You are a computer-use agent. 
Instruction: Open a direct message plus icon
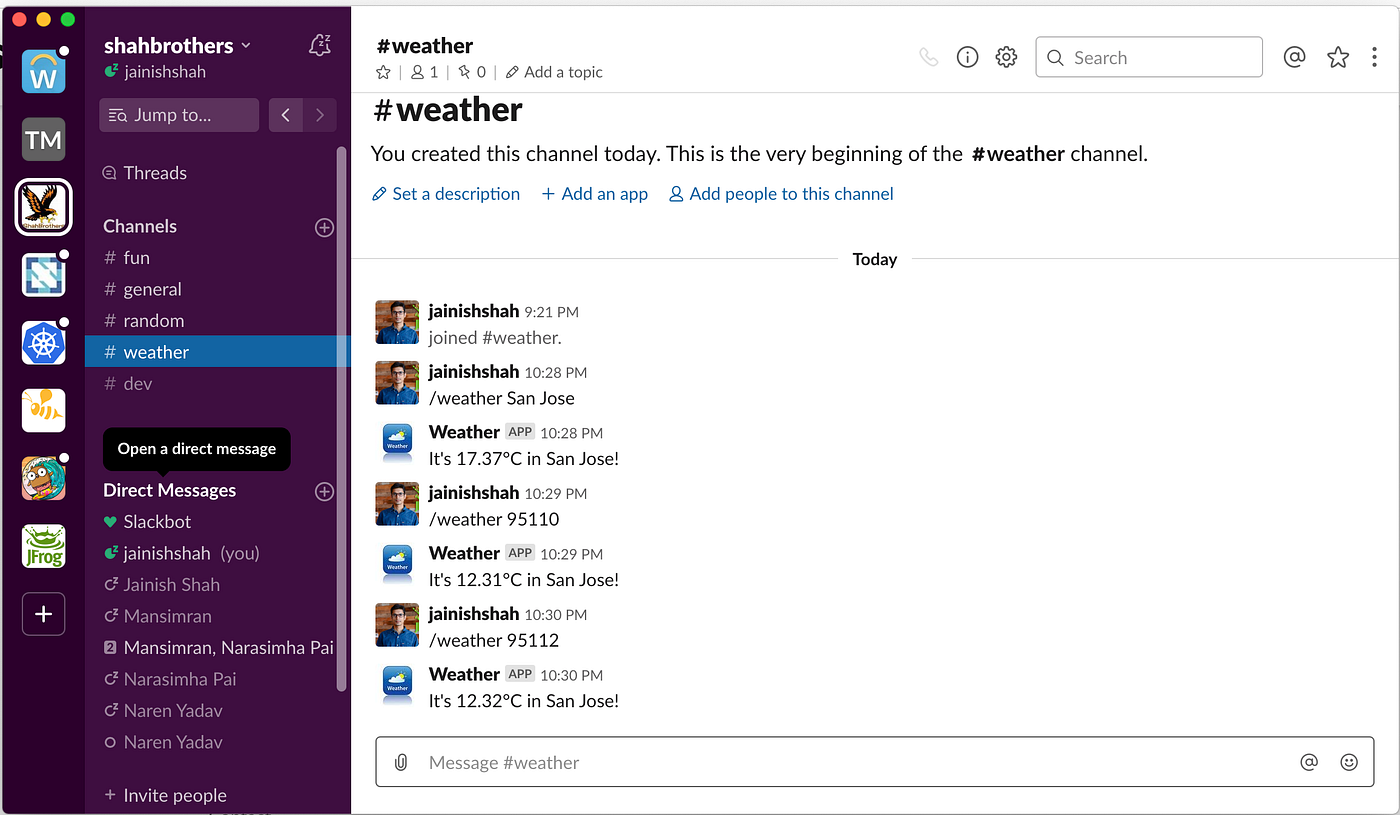(x=324, y=491)
